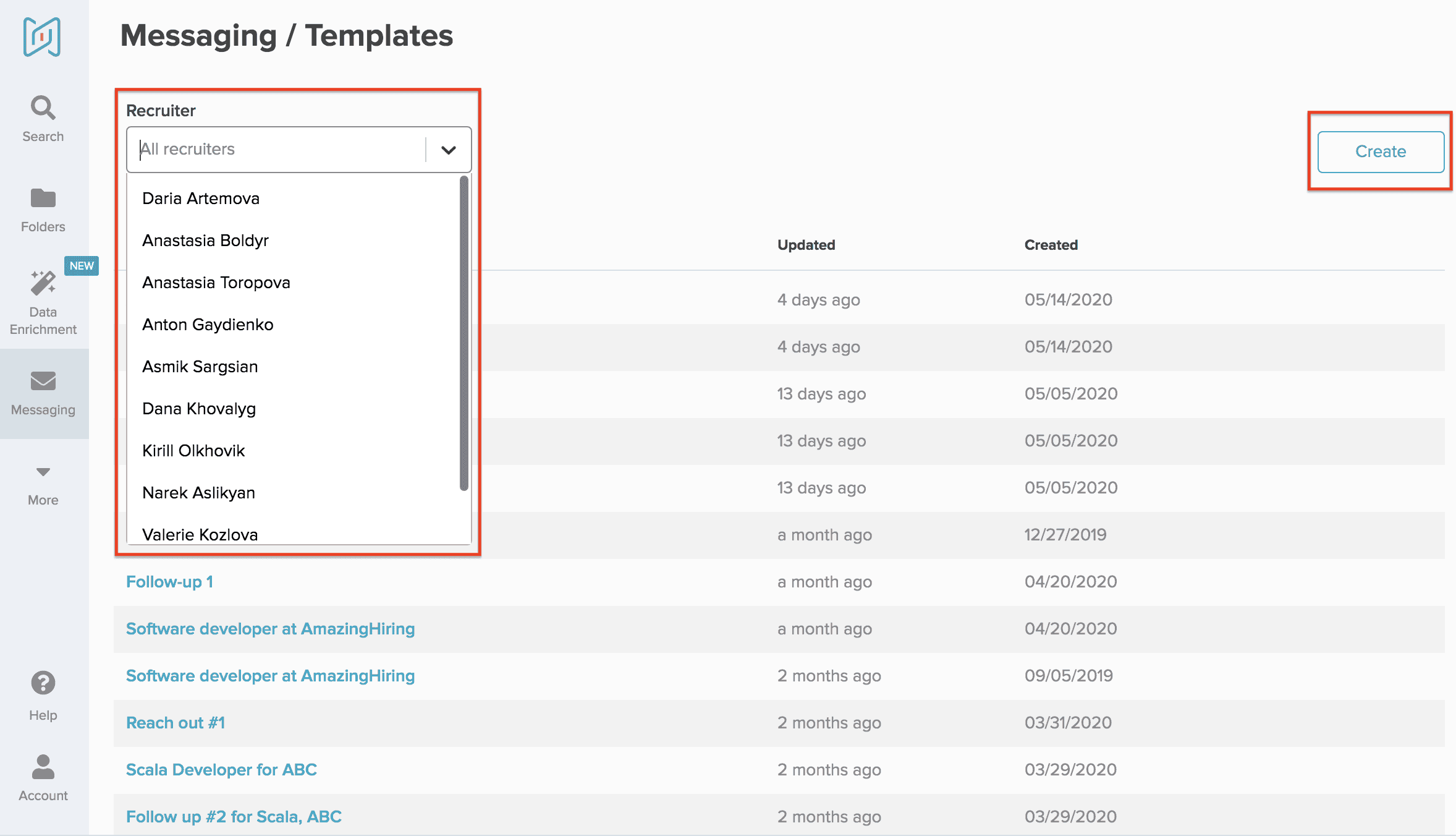Open the Reach out #1 template
The width and height of the screenshot is (1456, 836).
[176, 723]
